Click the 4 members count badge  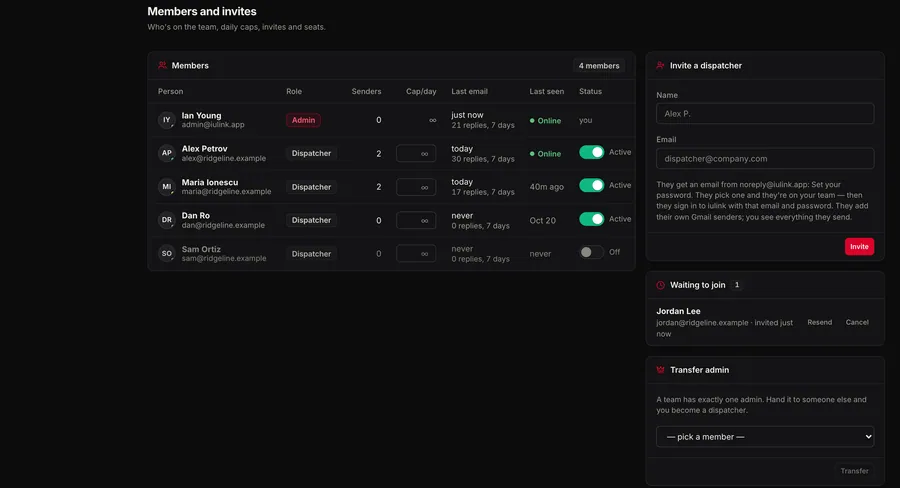599,65
